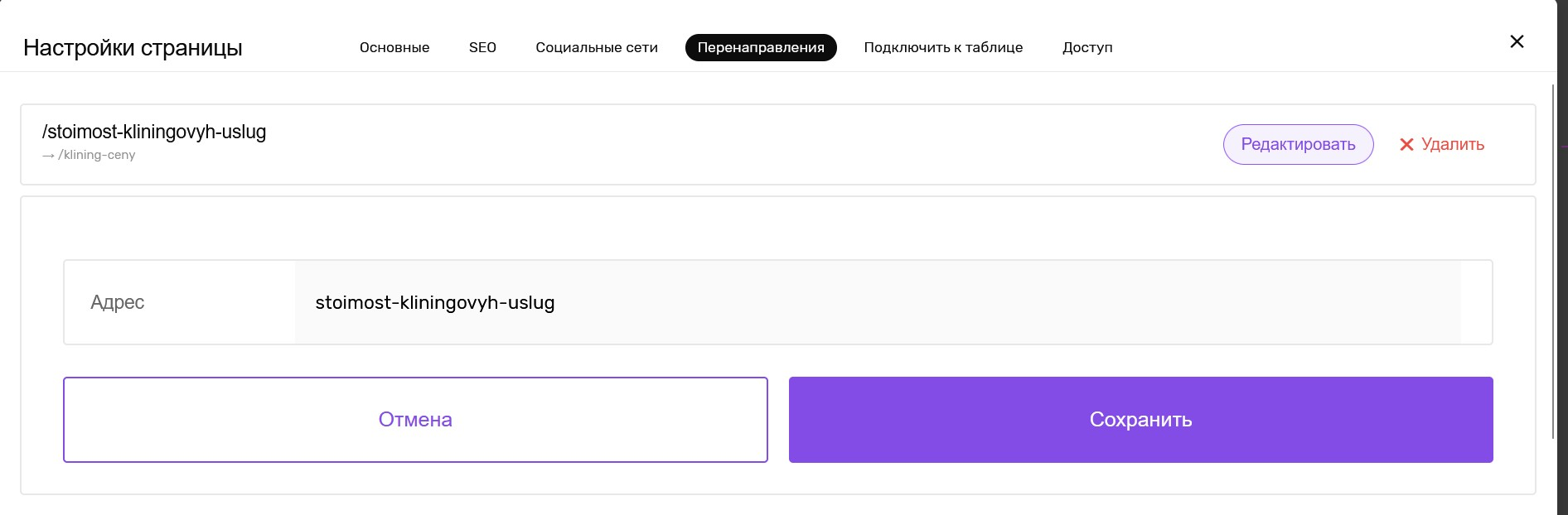Switch to the SEO tab

(x=482, y=47)
